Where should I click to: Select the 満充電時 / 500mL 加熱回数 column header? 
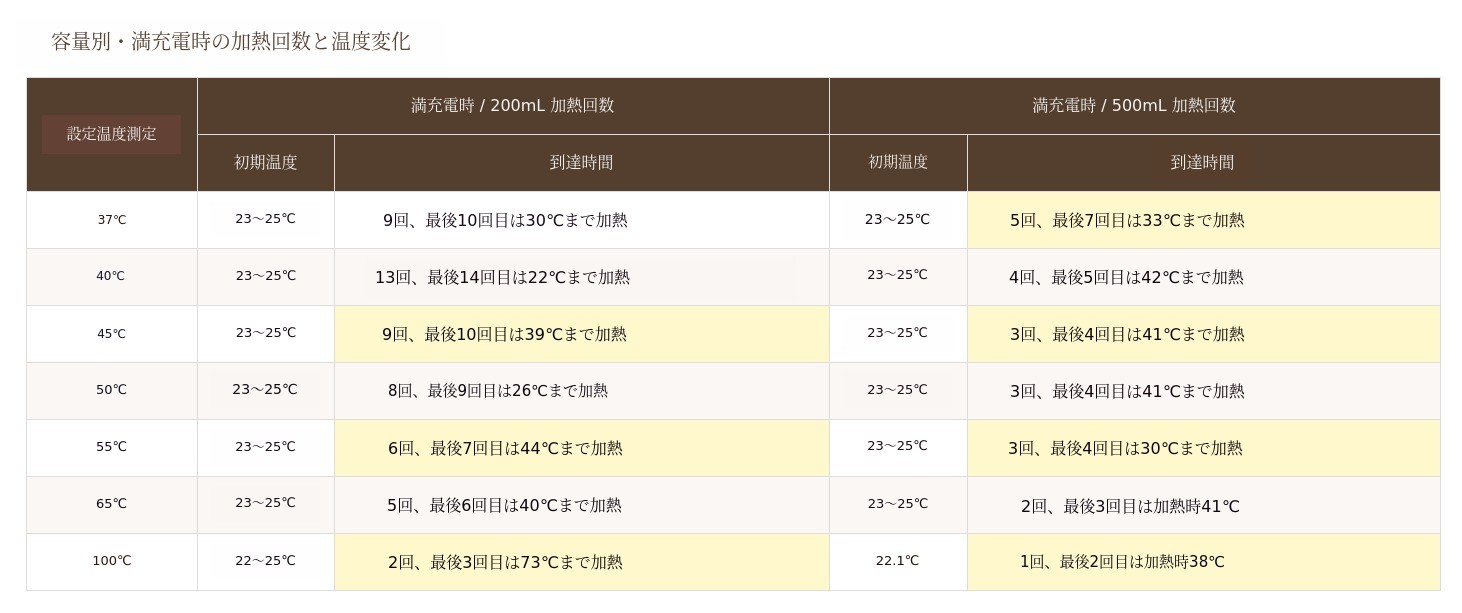click(x=1134, y=105)
